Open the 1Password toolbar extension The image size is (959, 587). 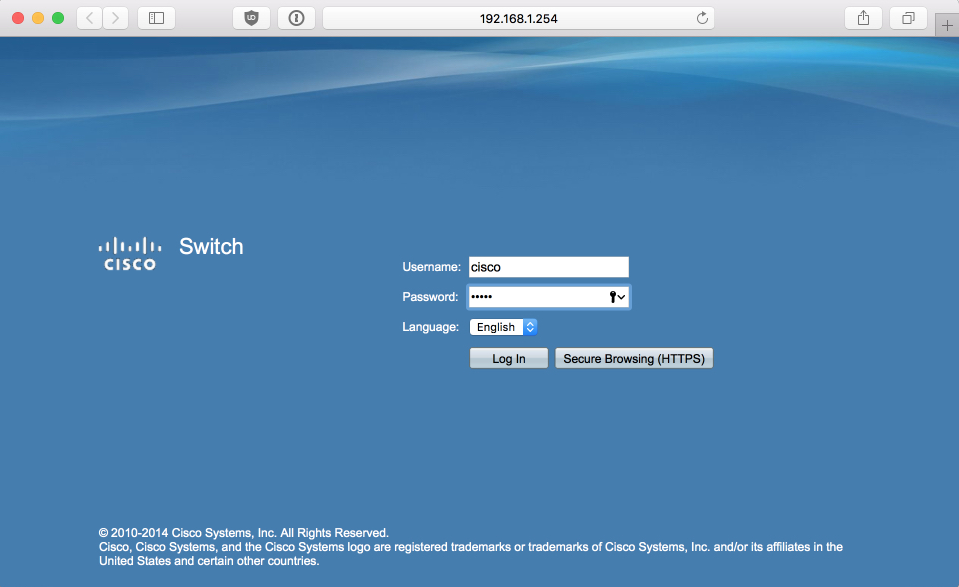click(297, 18)
